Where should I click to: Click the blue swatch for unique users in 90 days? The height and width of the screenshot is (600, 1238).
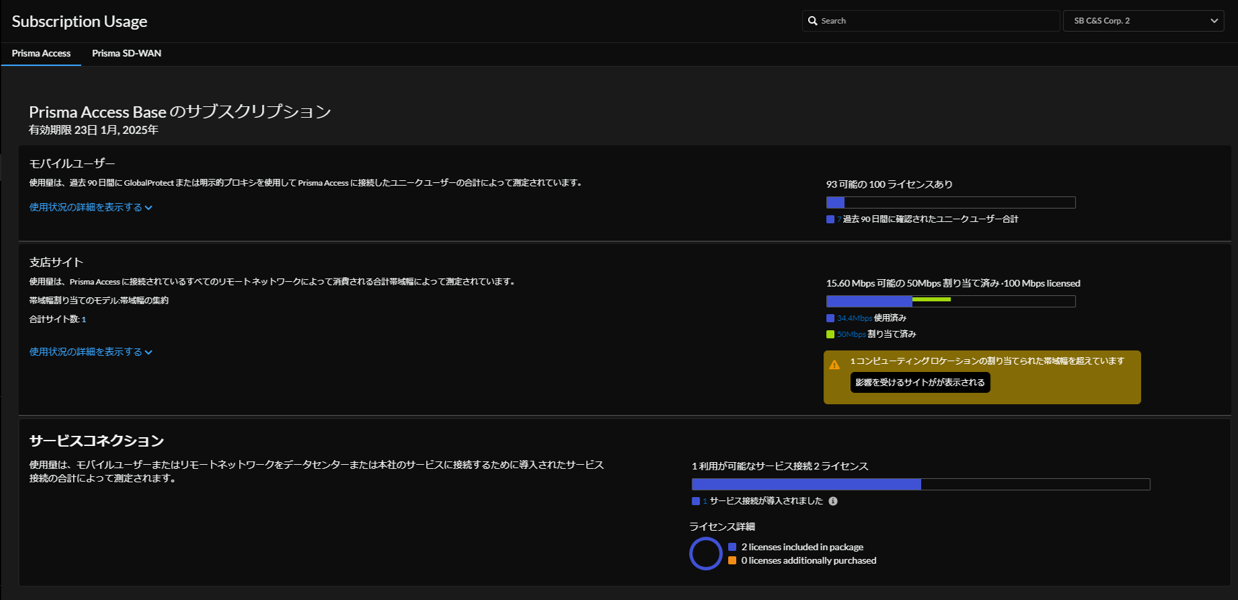830,219
